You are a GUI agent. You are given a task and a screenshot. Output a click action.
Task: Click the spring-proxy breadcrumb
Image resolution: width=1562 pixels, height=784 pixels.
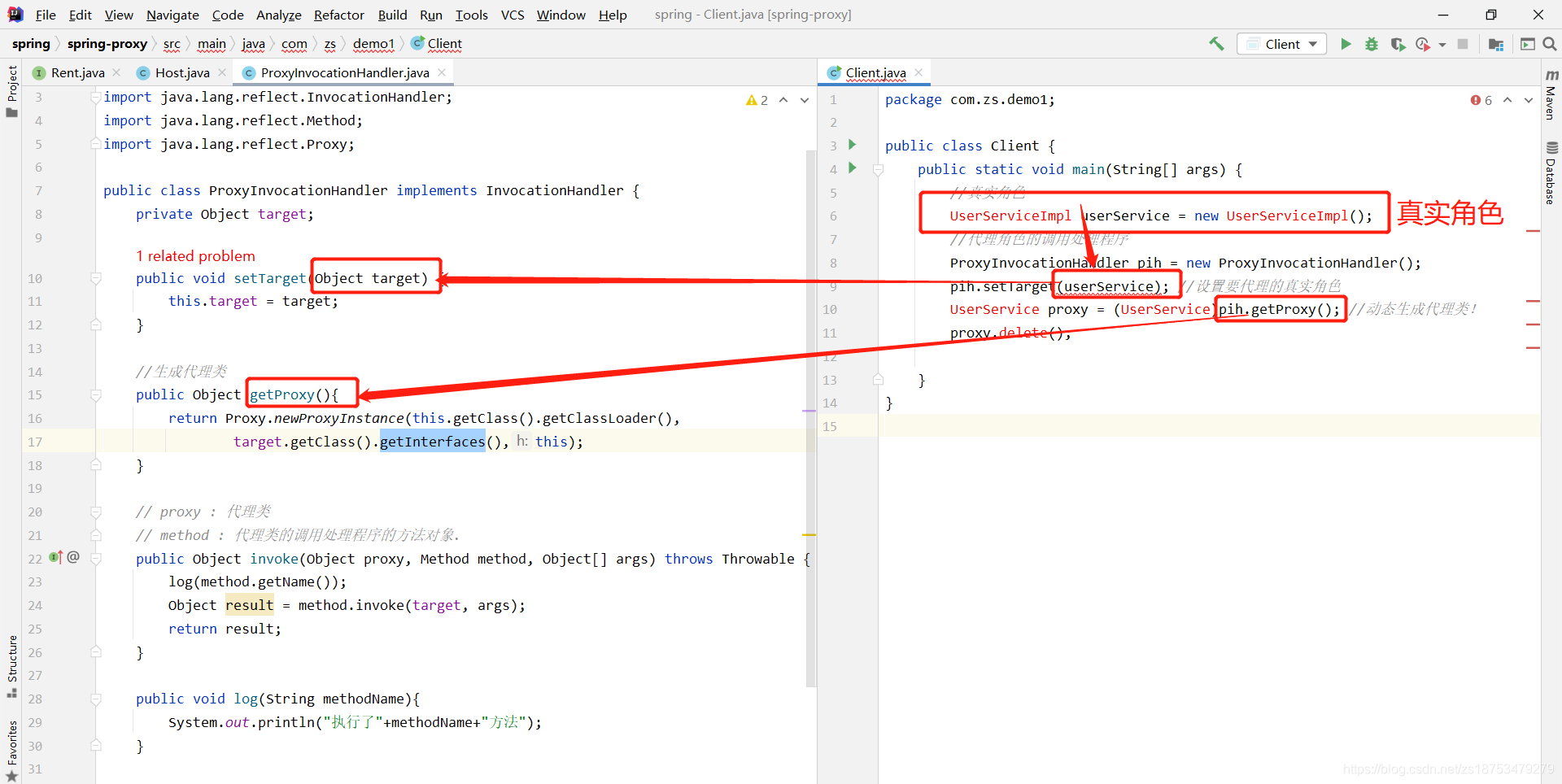click(x=107, y=44)
